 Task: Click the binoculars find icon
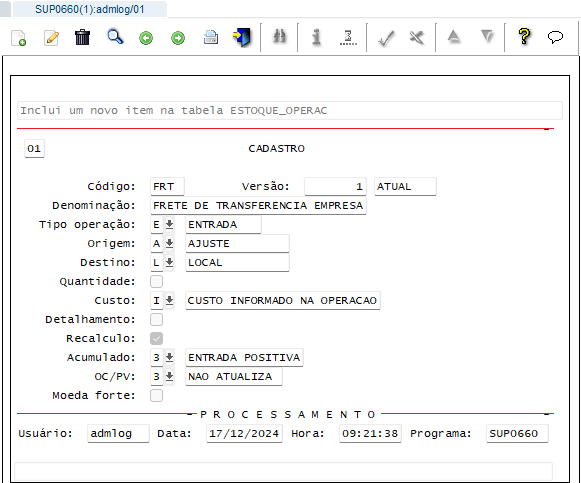pos(279,37)
